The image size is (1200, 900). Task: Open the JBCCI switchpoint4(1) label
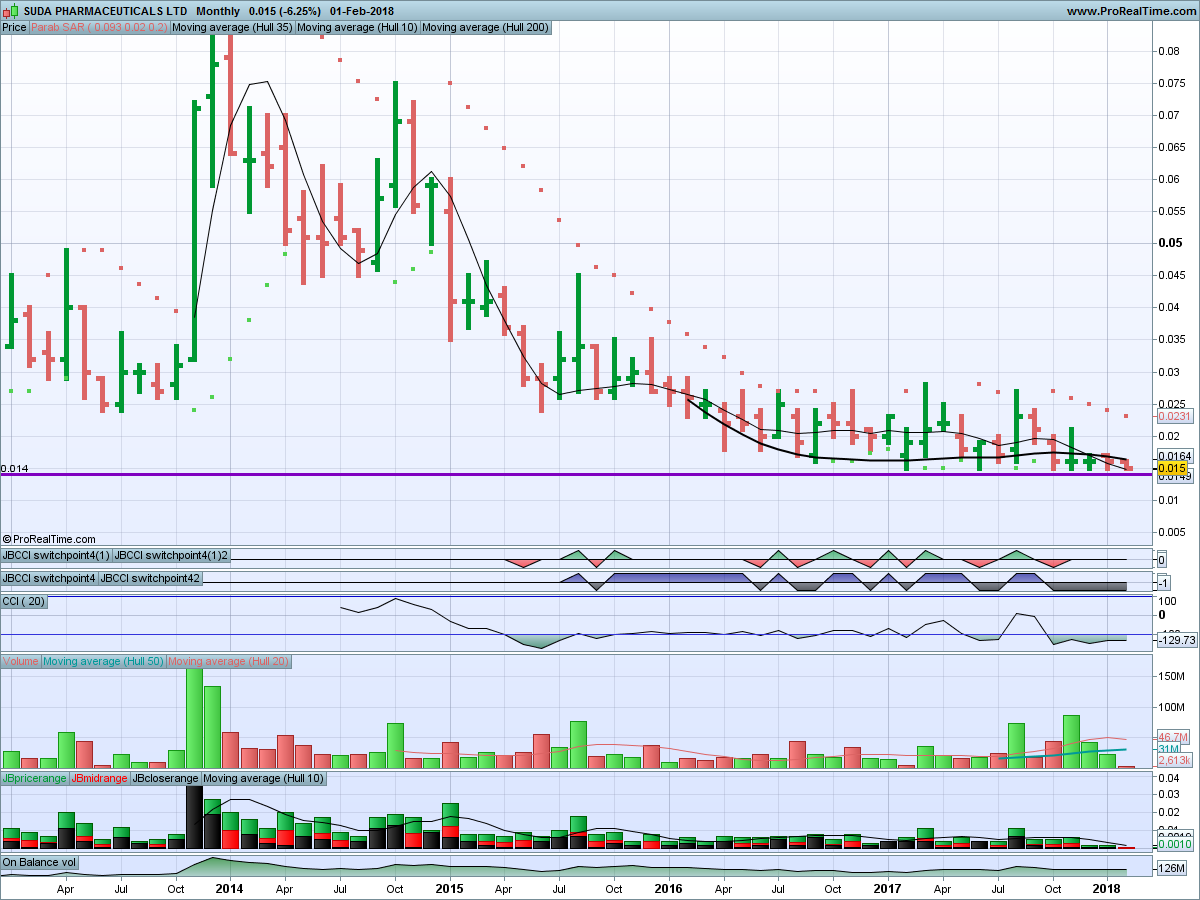coord(56,555)
